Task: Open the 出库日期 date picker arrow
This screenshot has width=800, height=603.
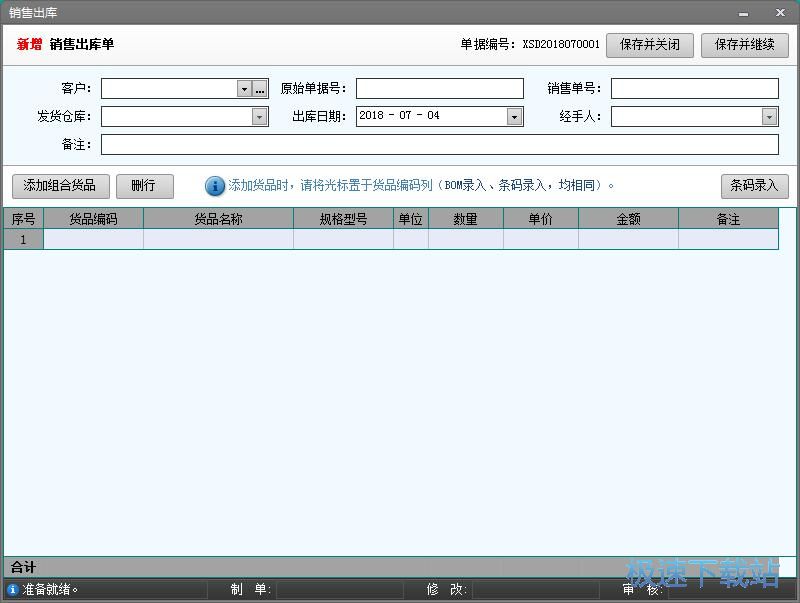Action: point(514,117)
